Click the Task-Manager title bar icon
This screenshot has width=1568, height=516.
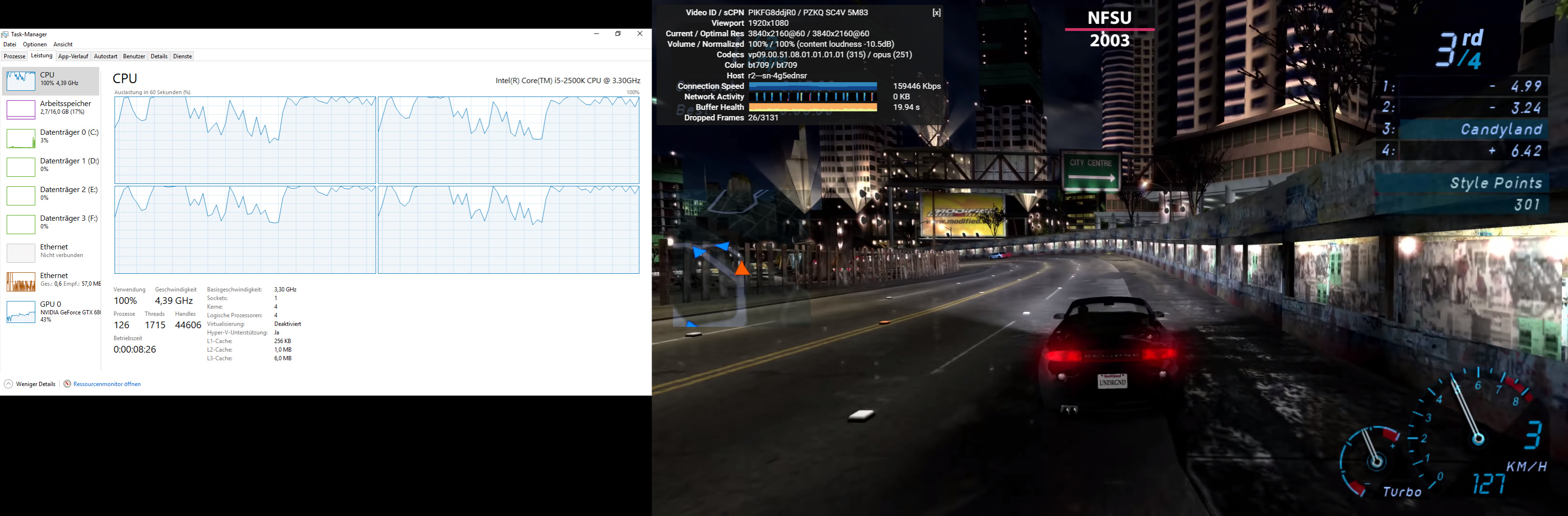pos(5,34)
